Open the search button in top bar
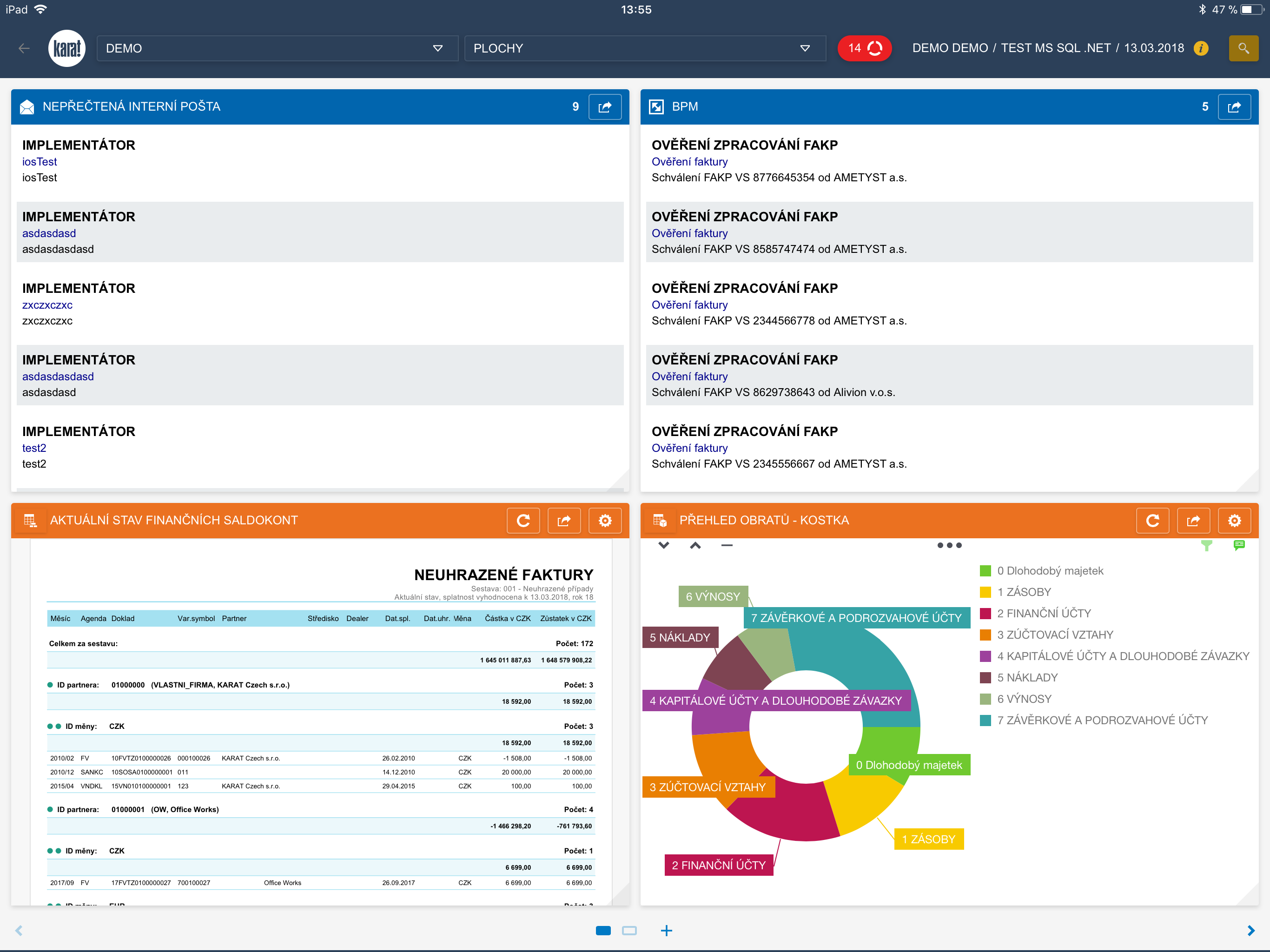Image resolution: width=1270 pixels, height=952 pixels. point(1243,48)
